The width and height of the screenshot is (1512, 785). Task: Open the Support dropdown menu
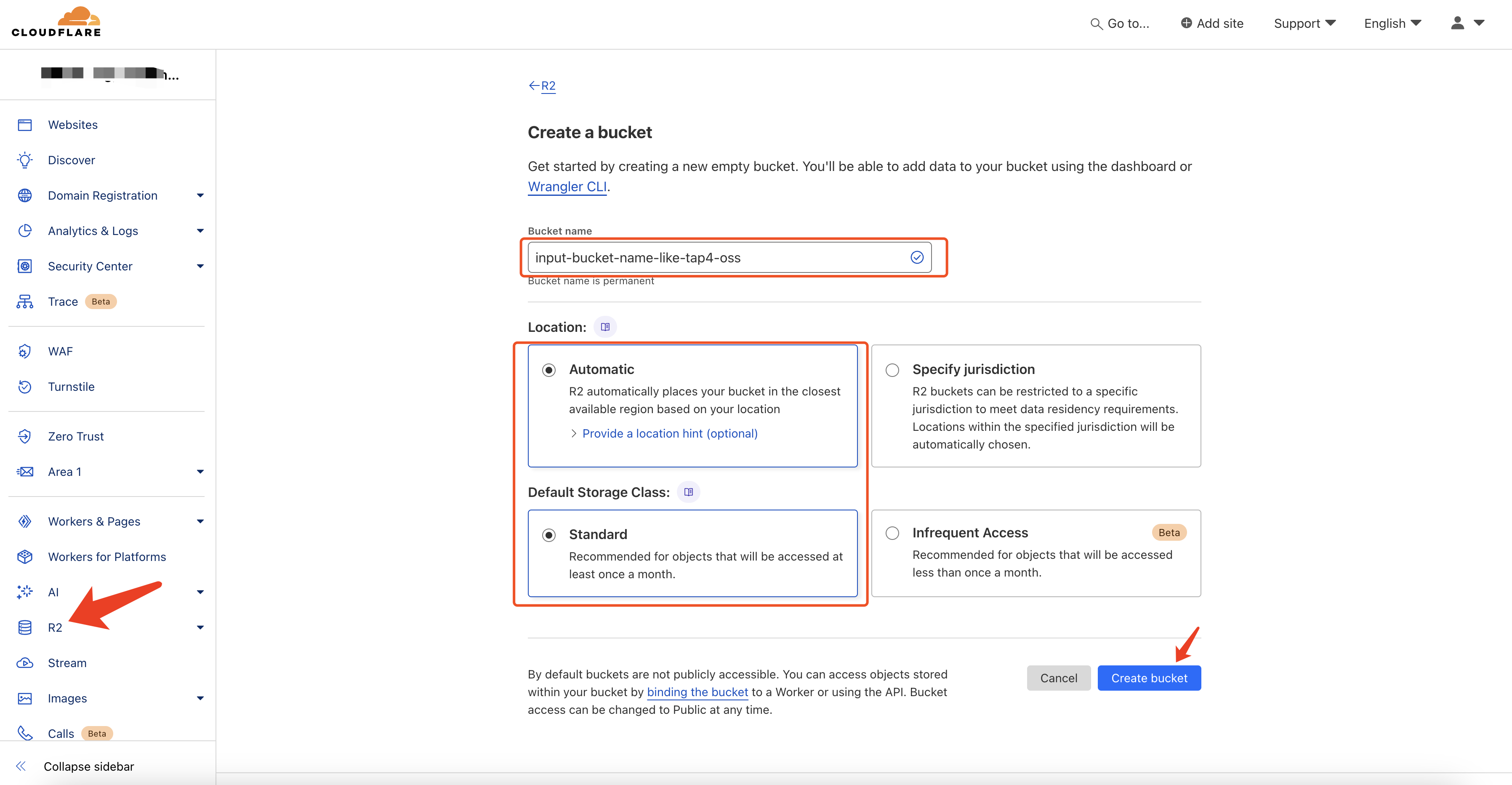[x=1304, y=24]
